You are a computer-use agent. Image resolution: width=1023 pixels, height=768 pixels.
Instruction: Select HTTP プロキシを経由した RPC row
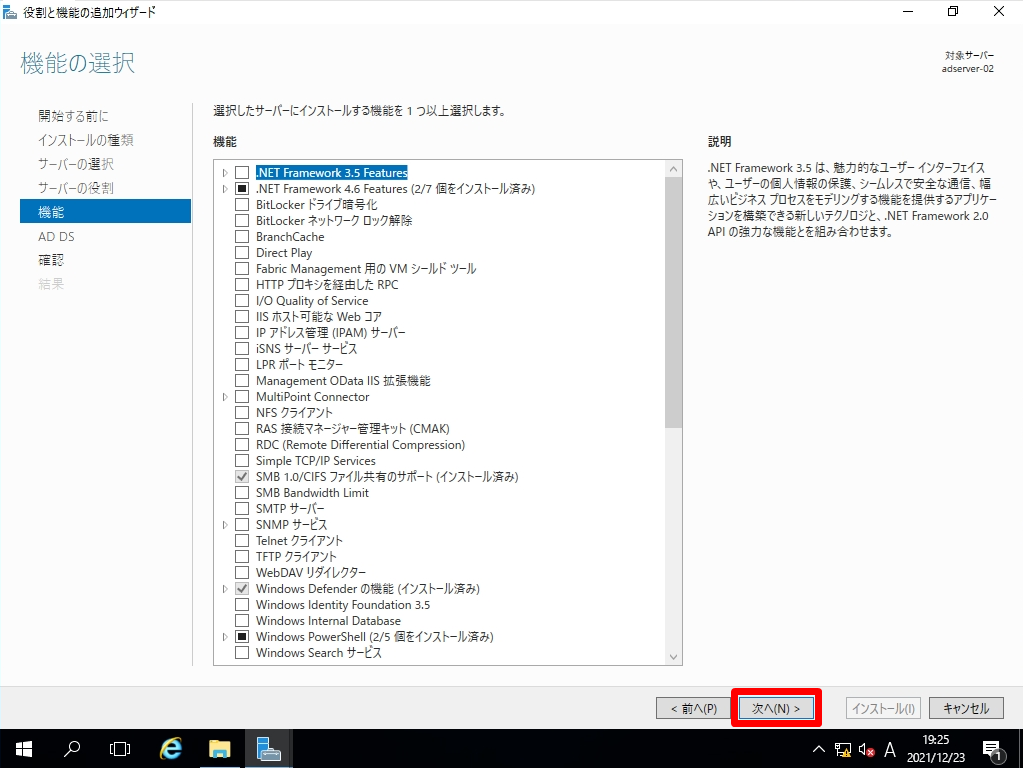coord(327,285)
